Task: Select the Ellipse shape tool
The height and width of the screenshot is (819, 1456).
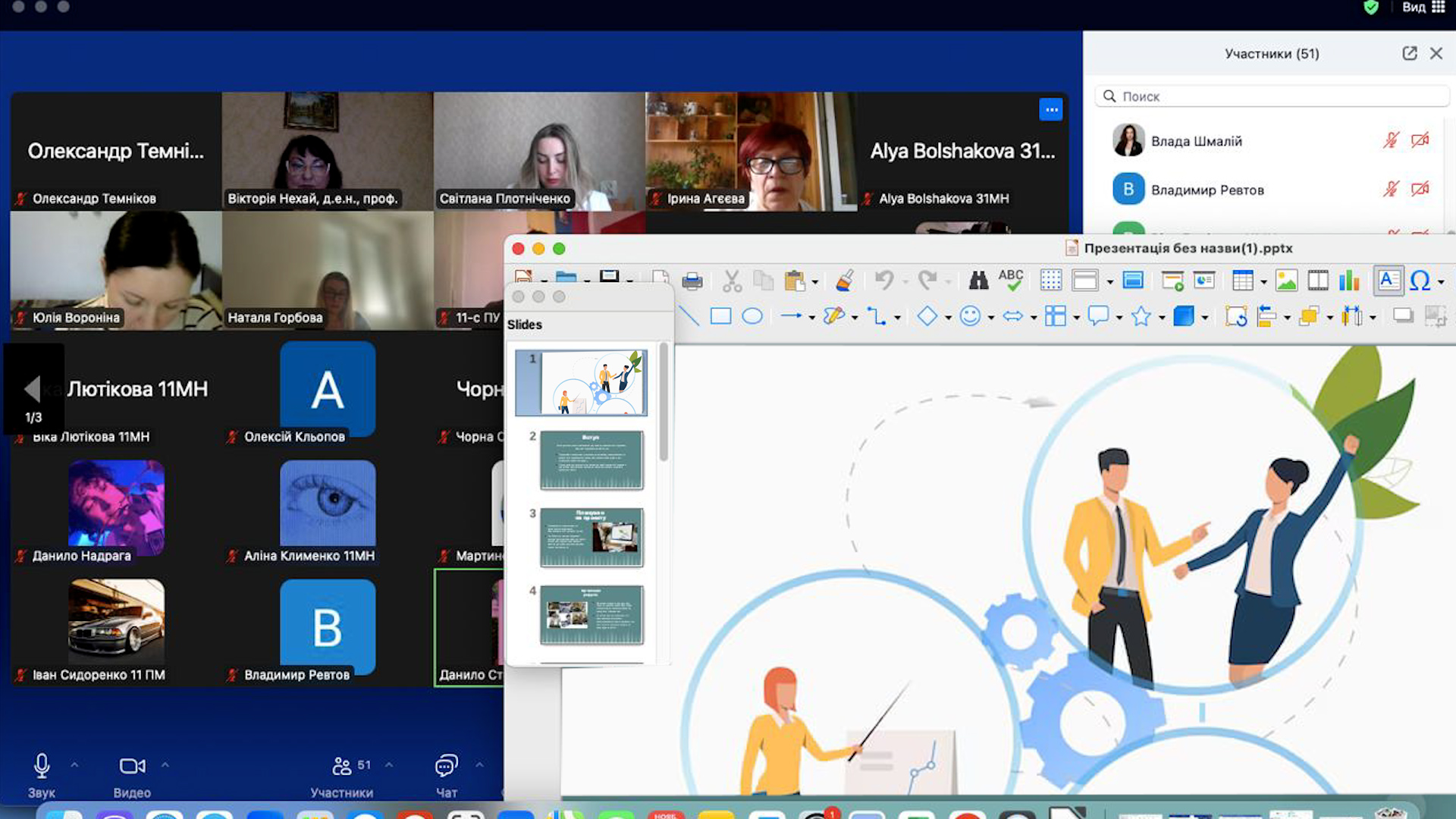Action: 752,316
